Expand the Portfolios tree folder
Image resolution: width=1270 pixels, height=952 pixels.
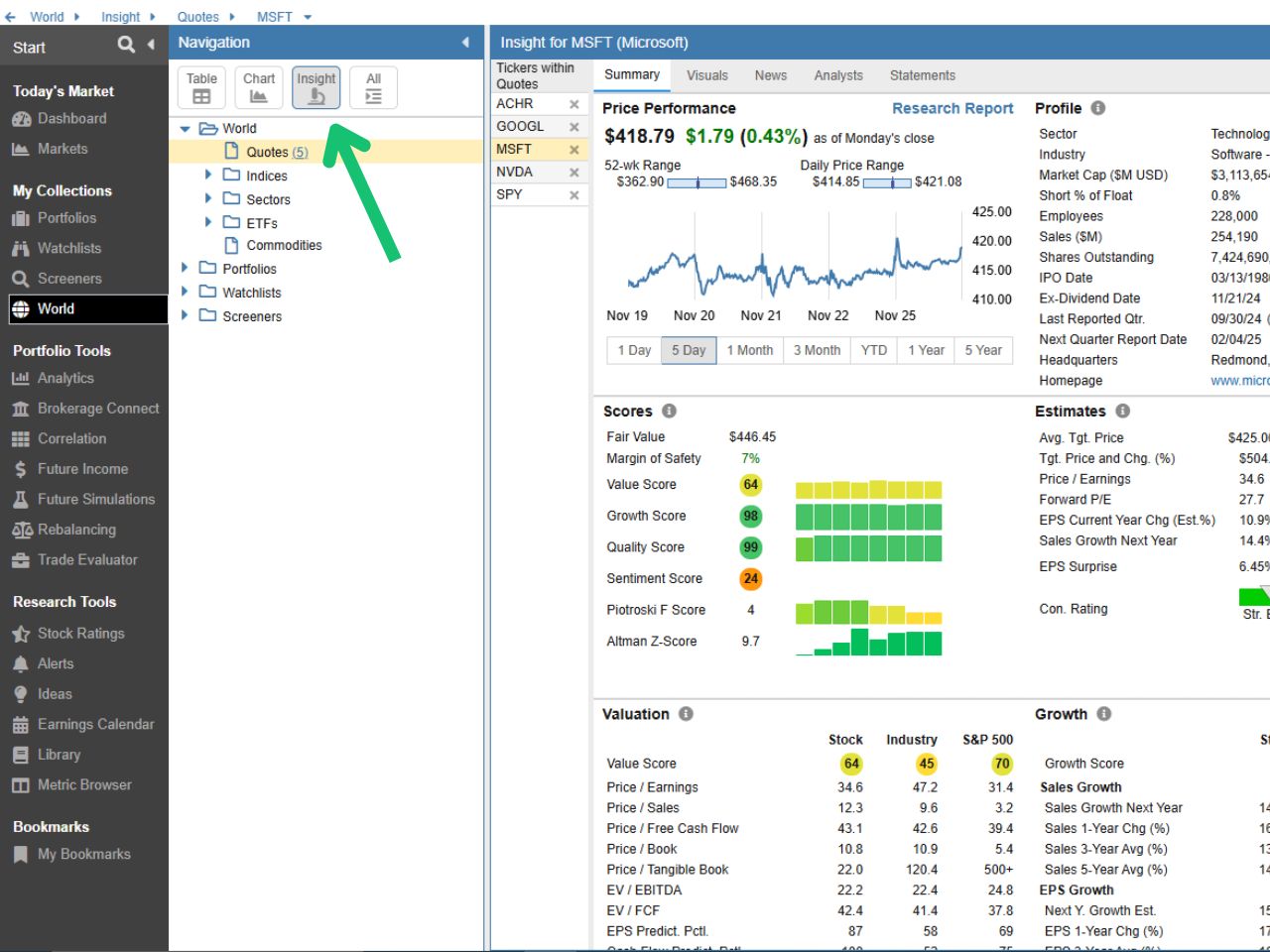click(x=185, y=268)
